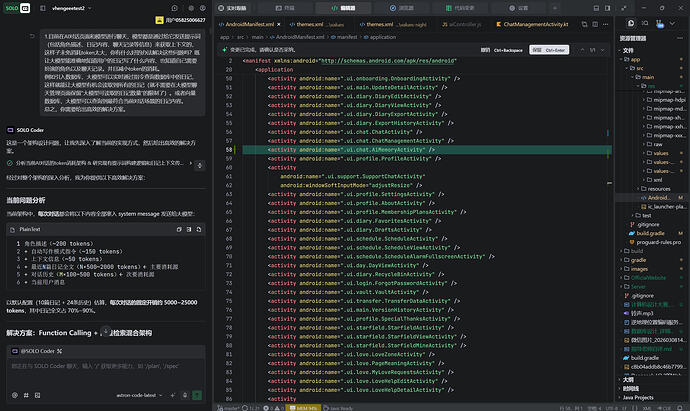Click the undo arrow beside the user message
Image resolution: width=690 pixels, height=411 pixels.
pos(32,36)
